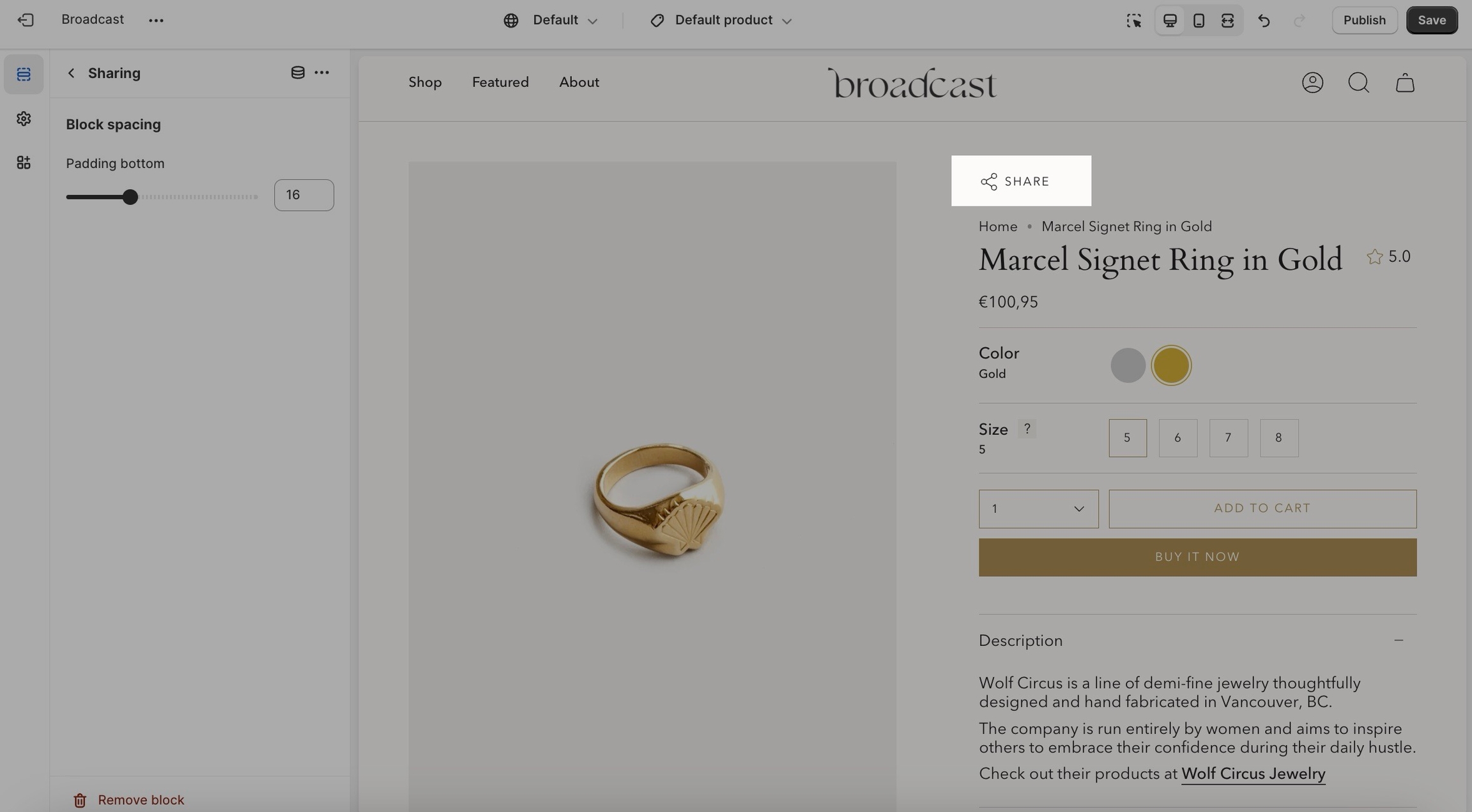Open the Sections panel icon
The width and height of the screenshot is (1472, 812).
tap(24, 75)
